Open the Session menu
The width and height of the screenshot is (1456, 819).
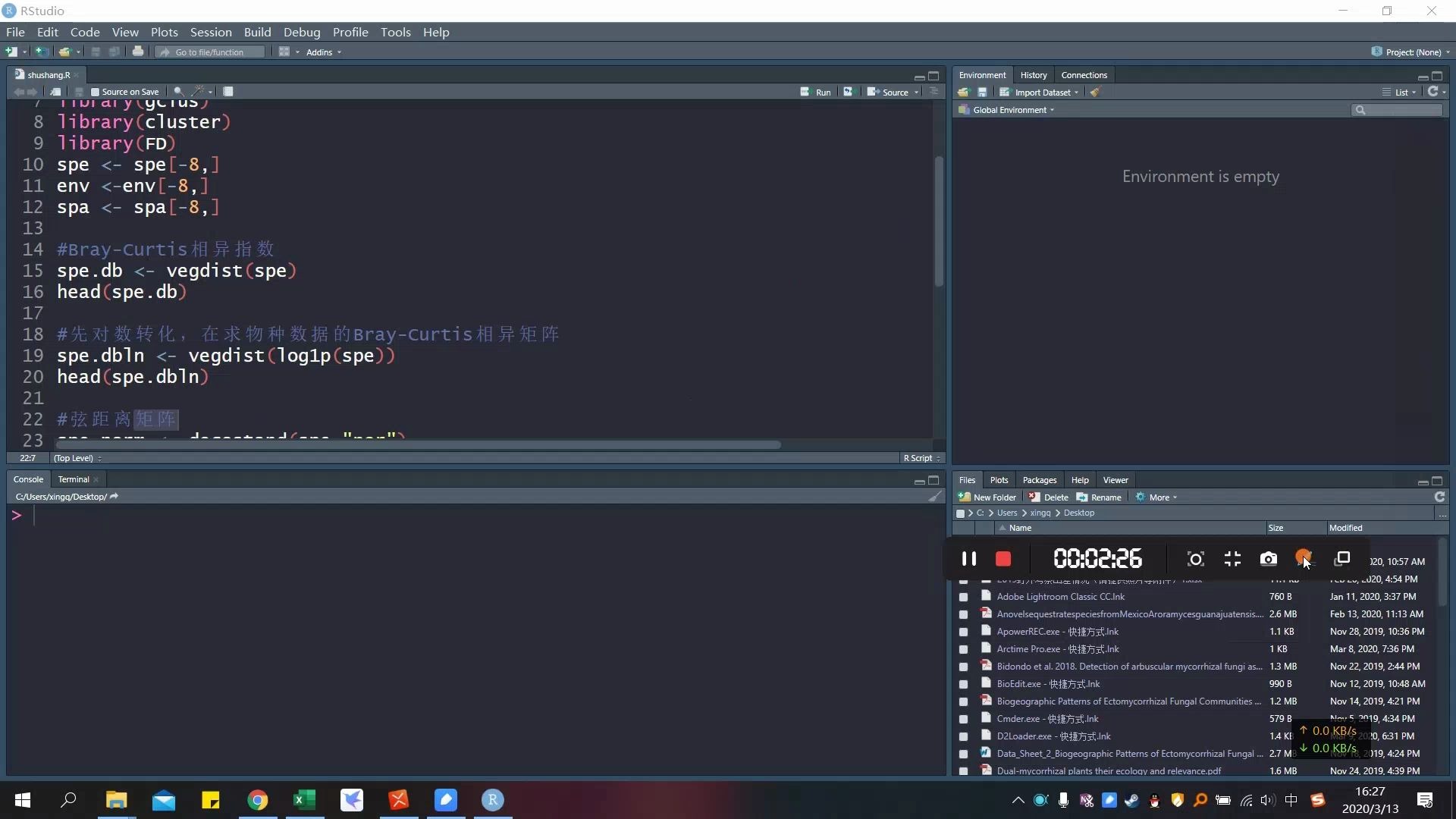(211, 32)
